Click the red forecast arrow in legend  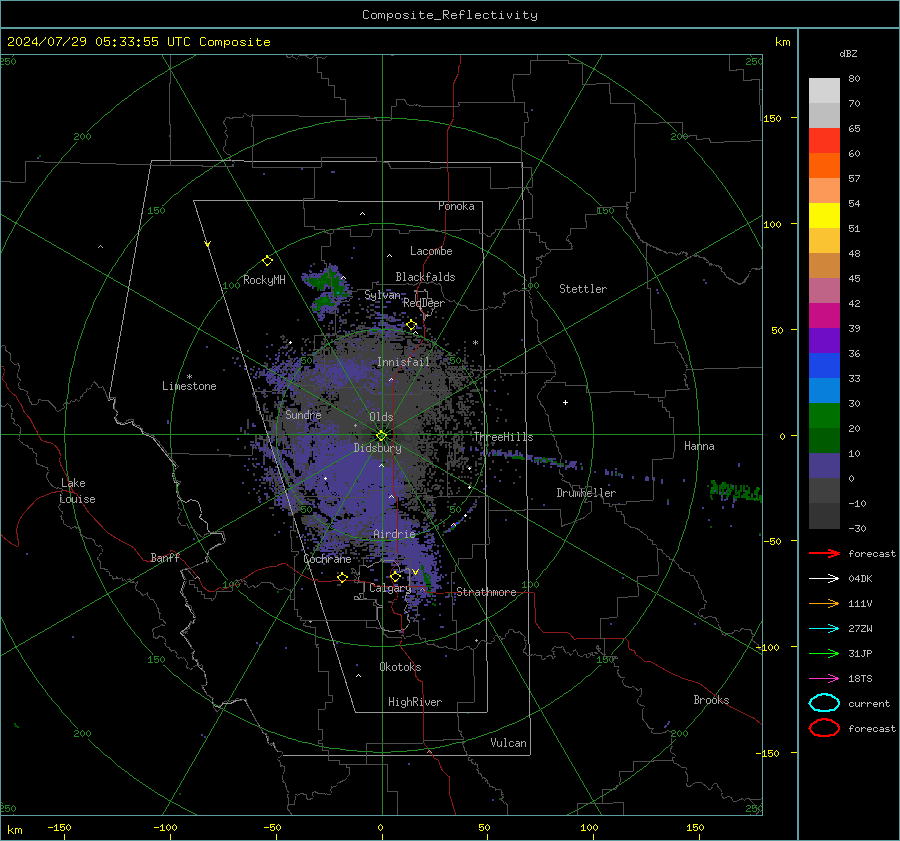click(824, 553)
